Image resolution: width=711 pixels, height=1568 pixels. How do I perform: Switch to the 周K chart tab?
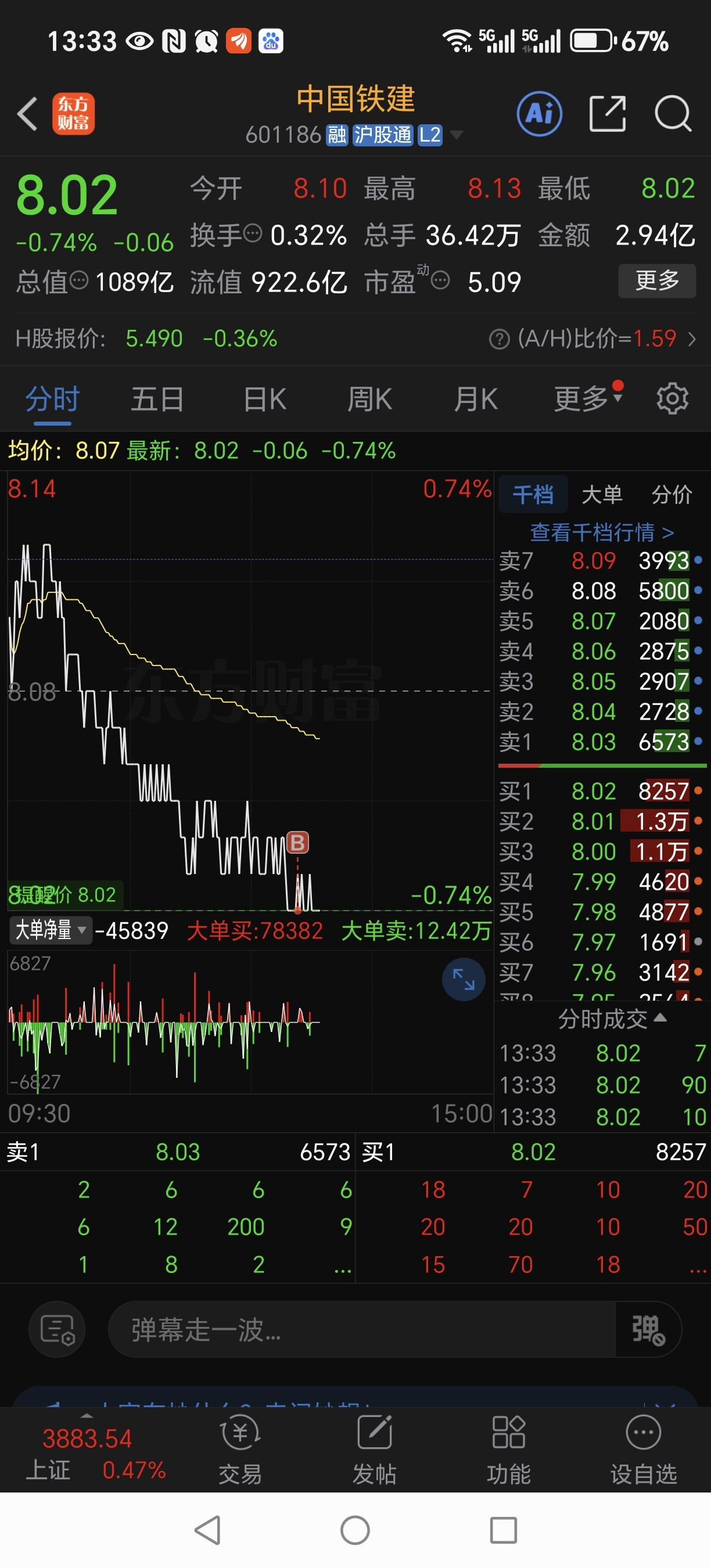click(369, 400)
